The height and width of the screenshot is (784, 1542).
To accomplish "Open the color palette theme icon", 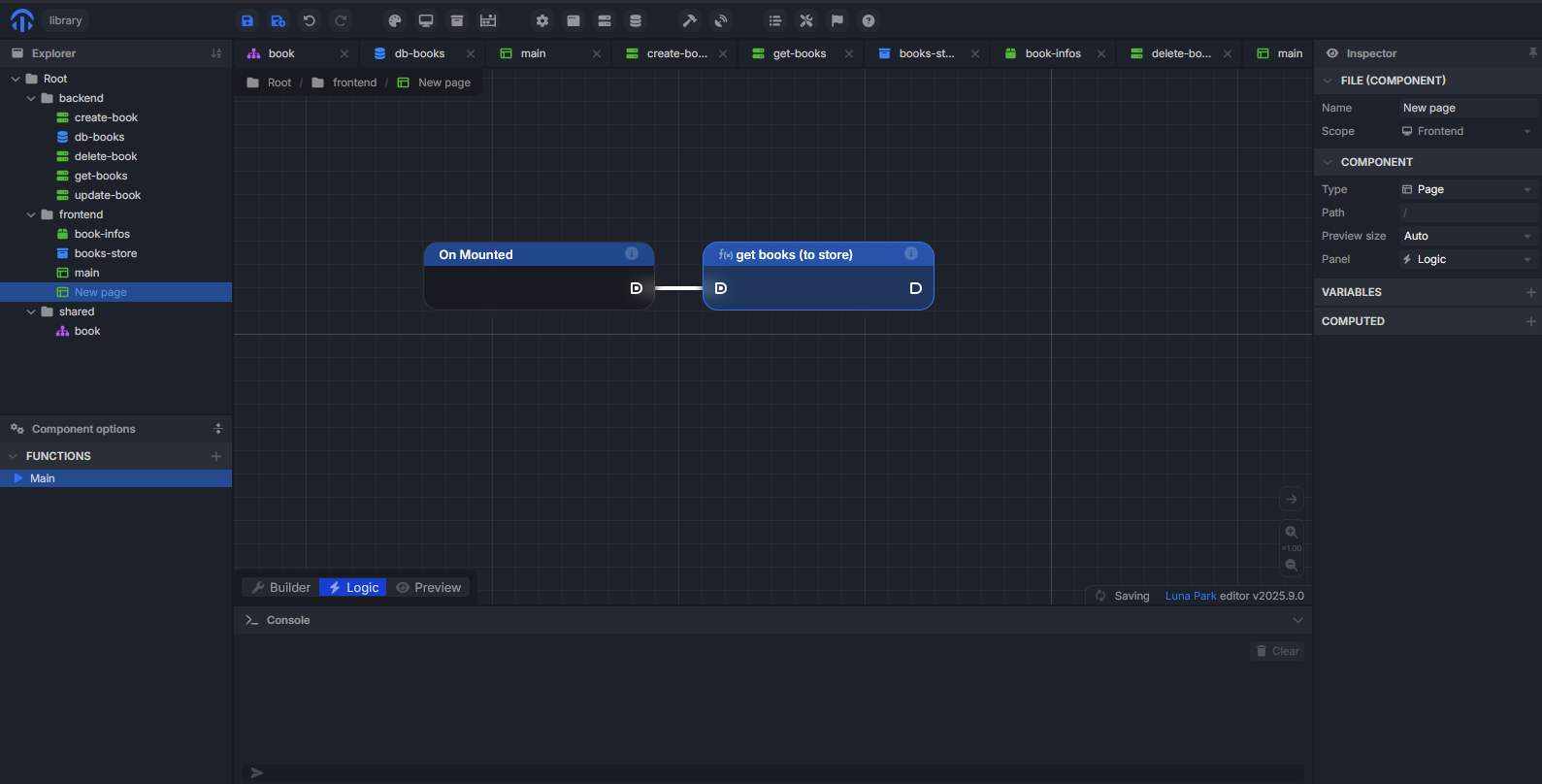I will tap(395, 20).
